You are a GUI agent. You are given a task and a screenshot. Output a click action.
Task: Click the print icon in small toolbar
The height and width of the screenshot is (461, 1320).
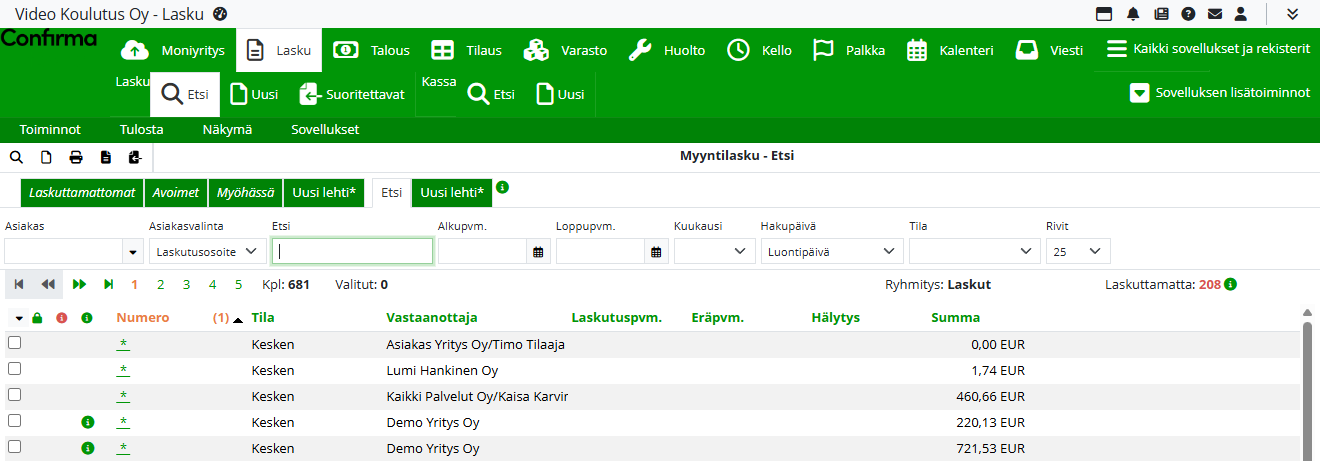click(x=76, y=157)
